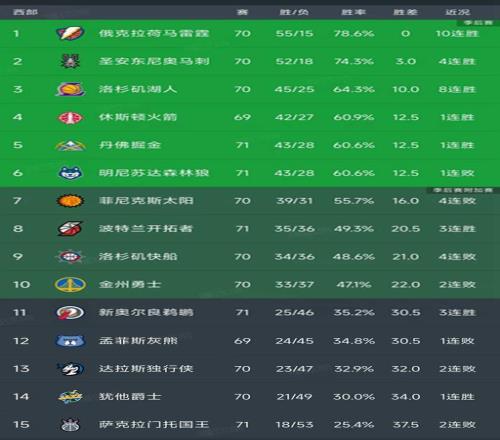Screen dimensions: 500x440
Task: Click the Phoenix Suns logo
Action: point(70,201)
